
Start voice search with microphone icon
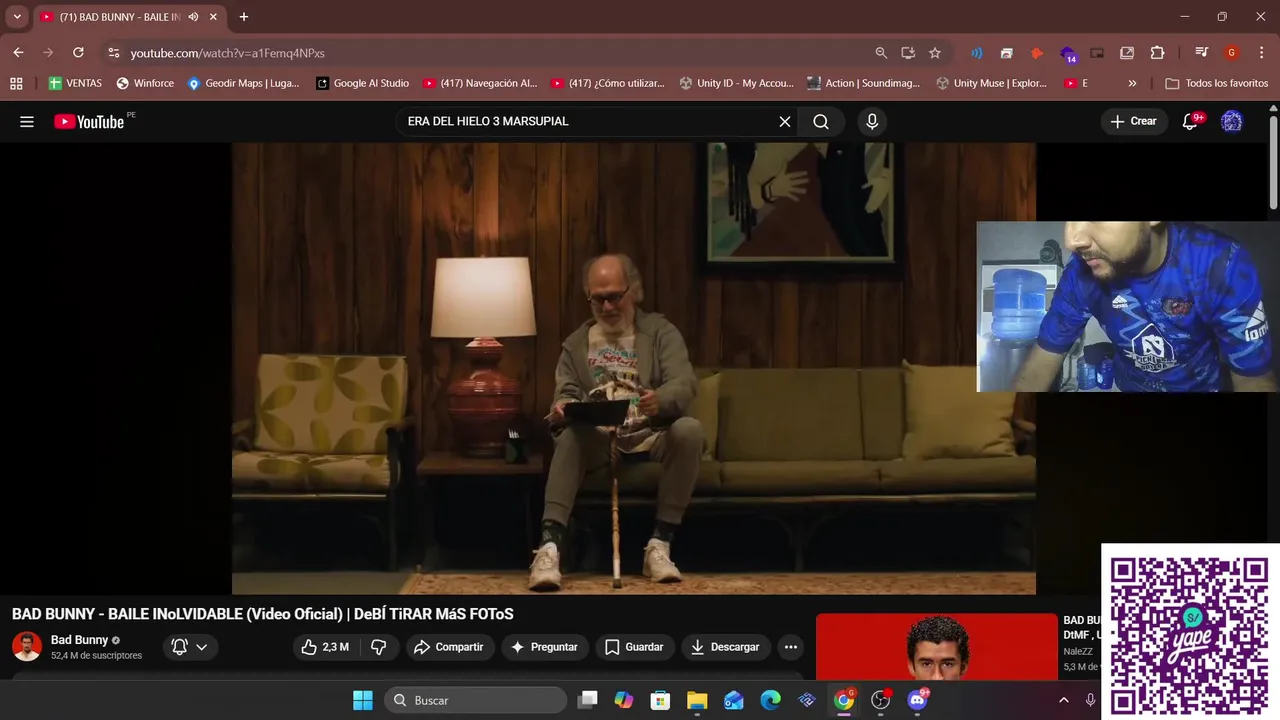(872, 122)
